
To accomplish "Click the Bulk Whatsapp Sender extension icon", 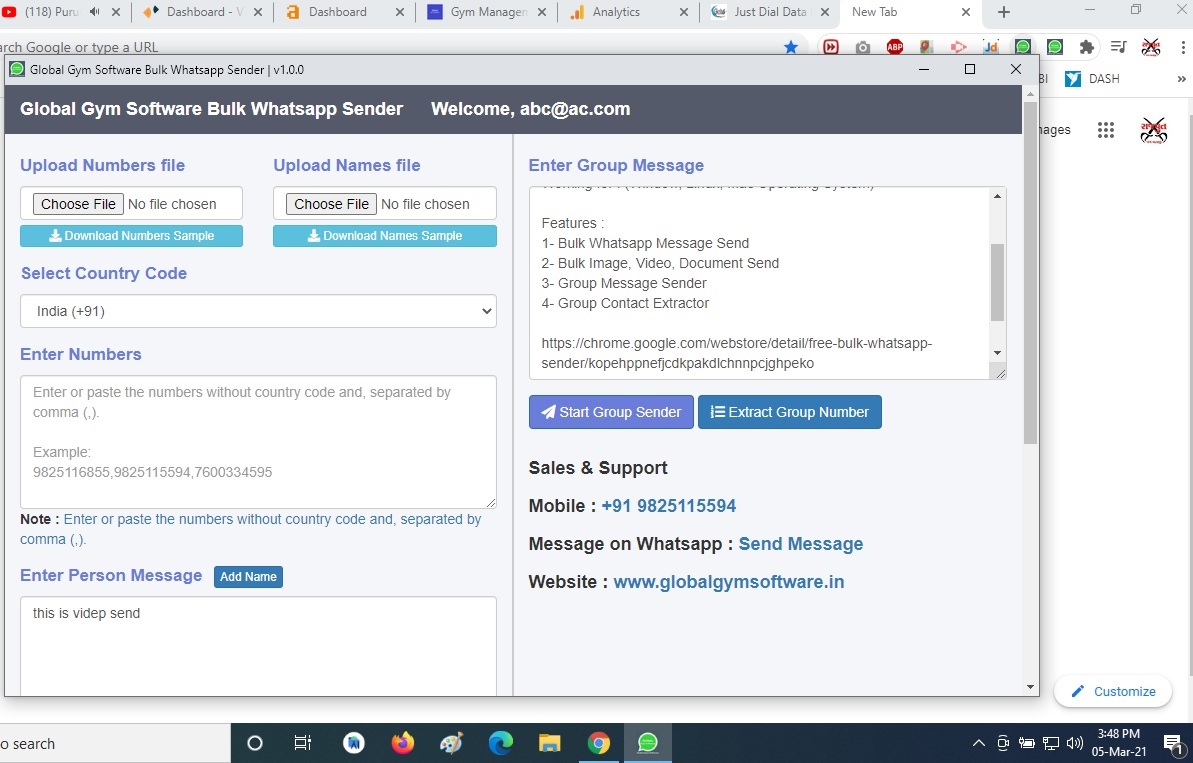I will pos(1022,46).
